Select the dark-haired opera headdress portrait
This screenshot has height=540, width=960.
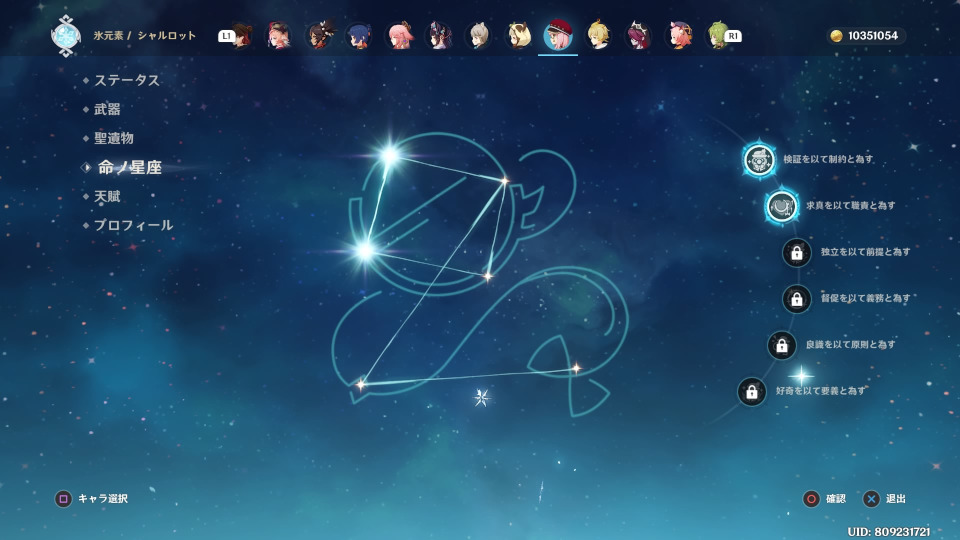point(439,36)
